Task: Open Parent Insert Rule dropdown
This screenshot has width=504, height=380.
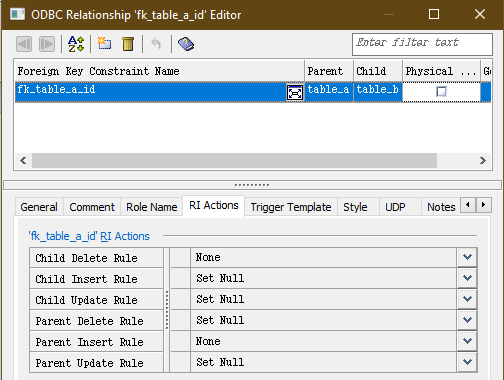Action: coord(467,341)
